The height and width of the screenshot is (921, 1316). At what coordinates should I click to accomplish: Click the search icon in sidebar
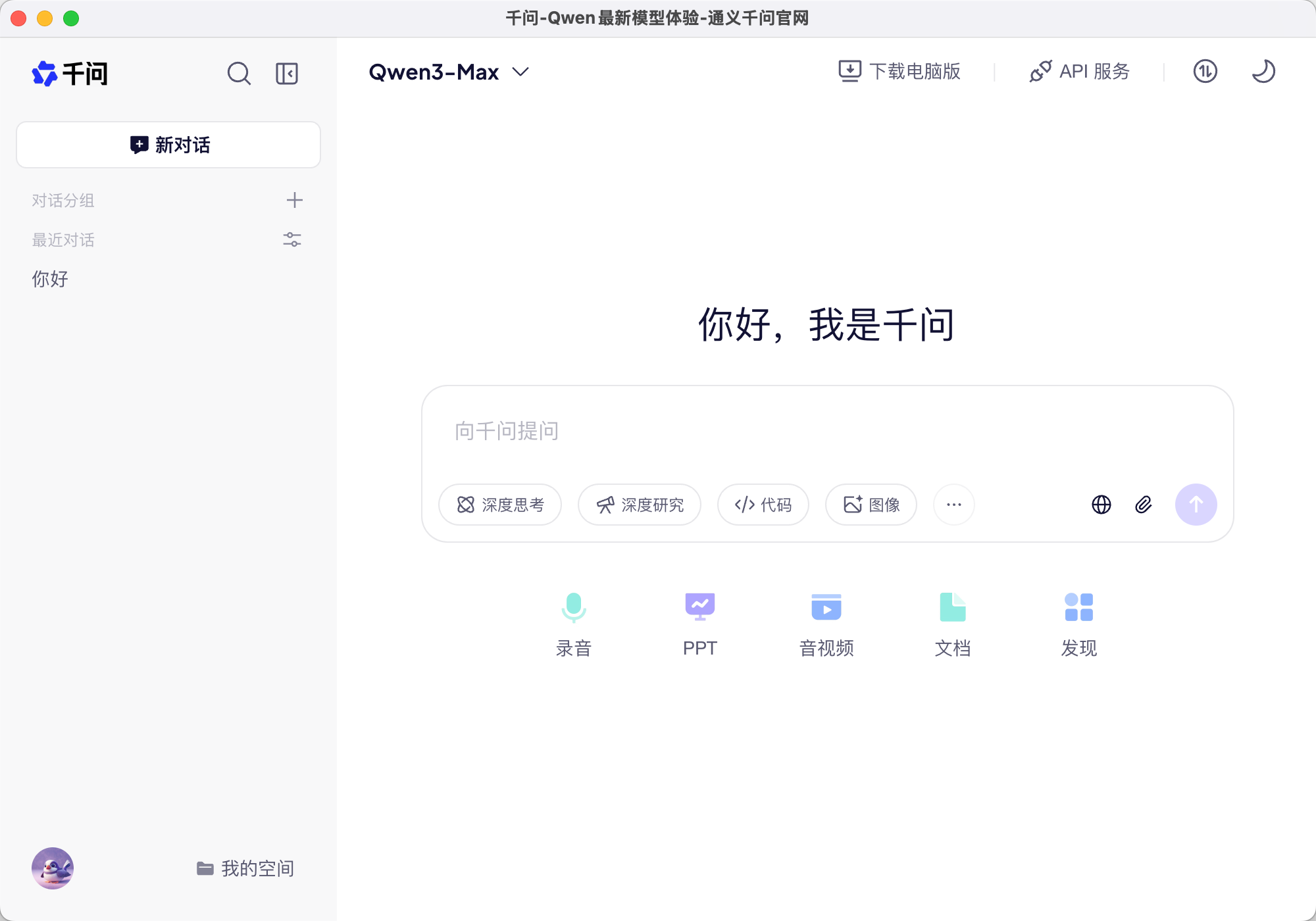tap(239, 73)
